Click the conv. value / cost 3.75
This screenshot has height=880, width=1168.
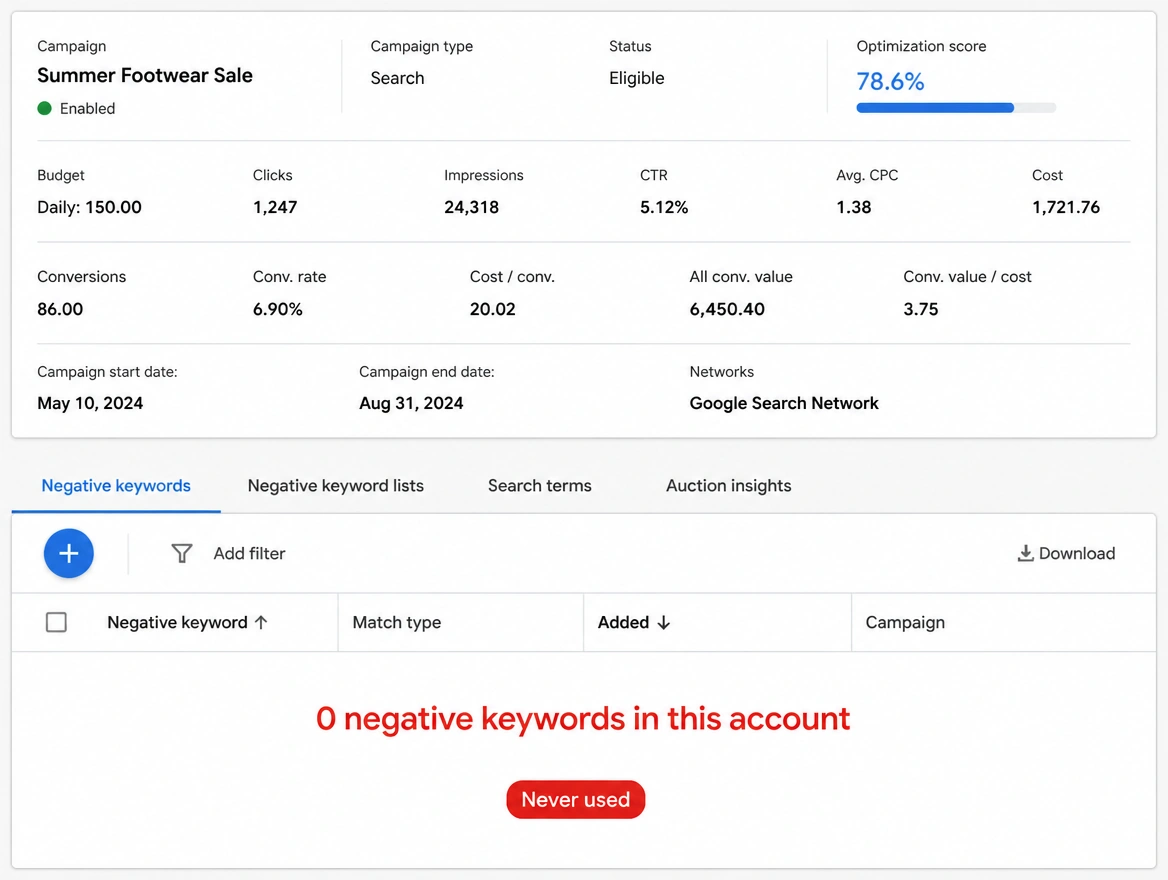[x=921, y=309]
